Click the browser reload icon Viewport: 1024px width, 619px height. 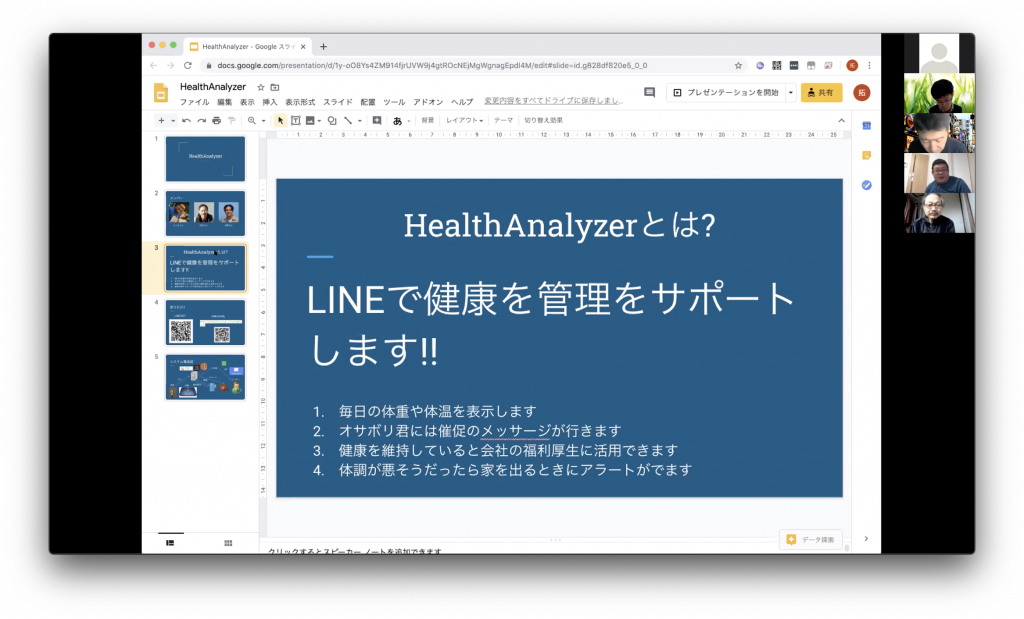click(x=187, y=65)
